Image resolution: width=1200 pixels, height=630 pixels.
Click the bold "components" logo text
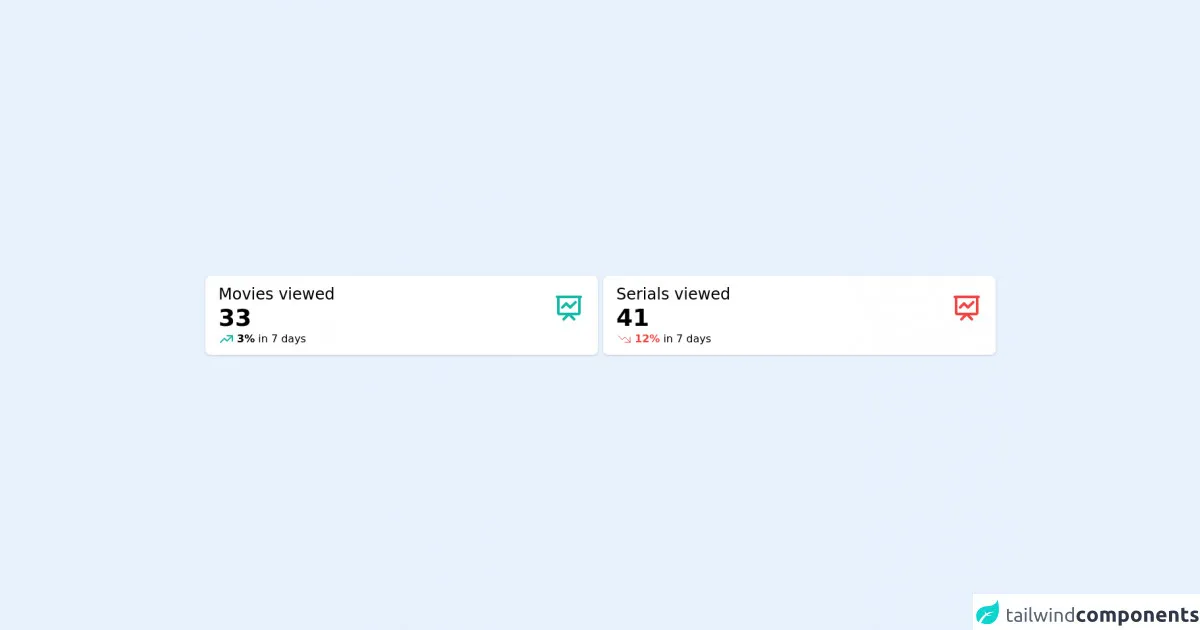click(x=1137, y=615)
